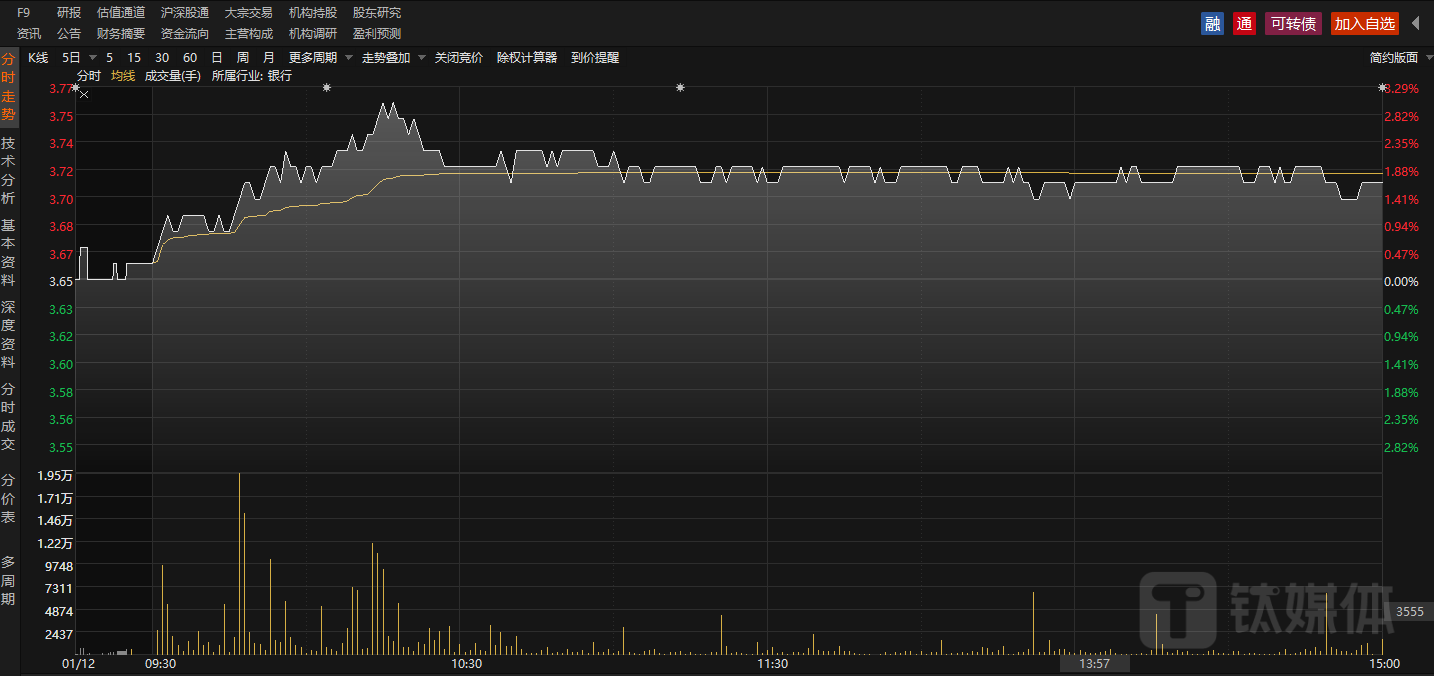Image resolution: width=1434 pixels, height=676 pixels.
Task: Click the small X marker at chart top-left
Action: (x=84, y=95)
